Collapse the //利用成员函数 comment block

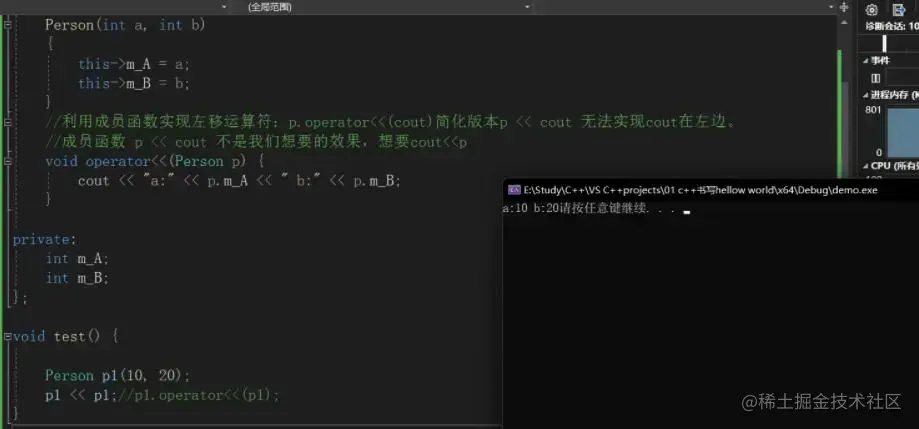(8, 122)
